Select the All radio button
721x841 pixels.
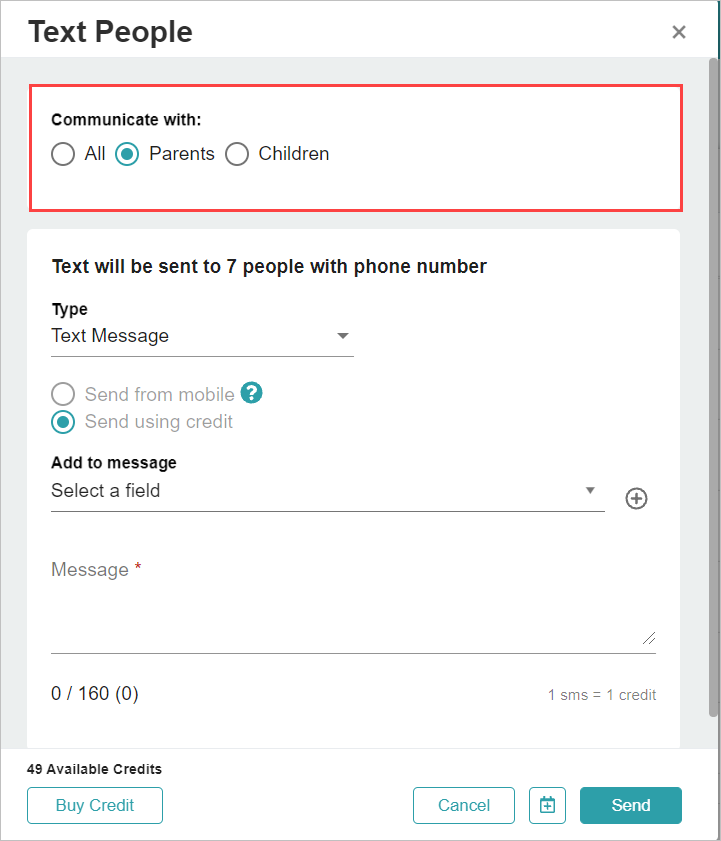63,154
